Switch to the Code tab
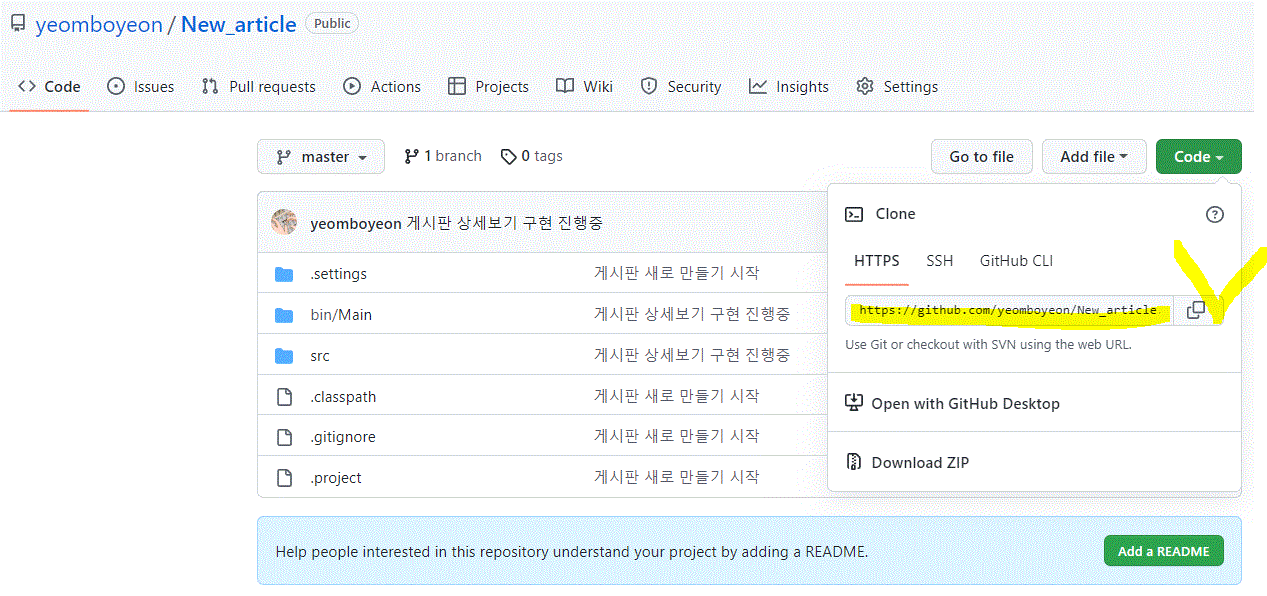The height and width of the screenshot is (596, 1267). tap(49, 87)
